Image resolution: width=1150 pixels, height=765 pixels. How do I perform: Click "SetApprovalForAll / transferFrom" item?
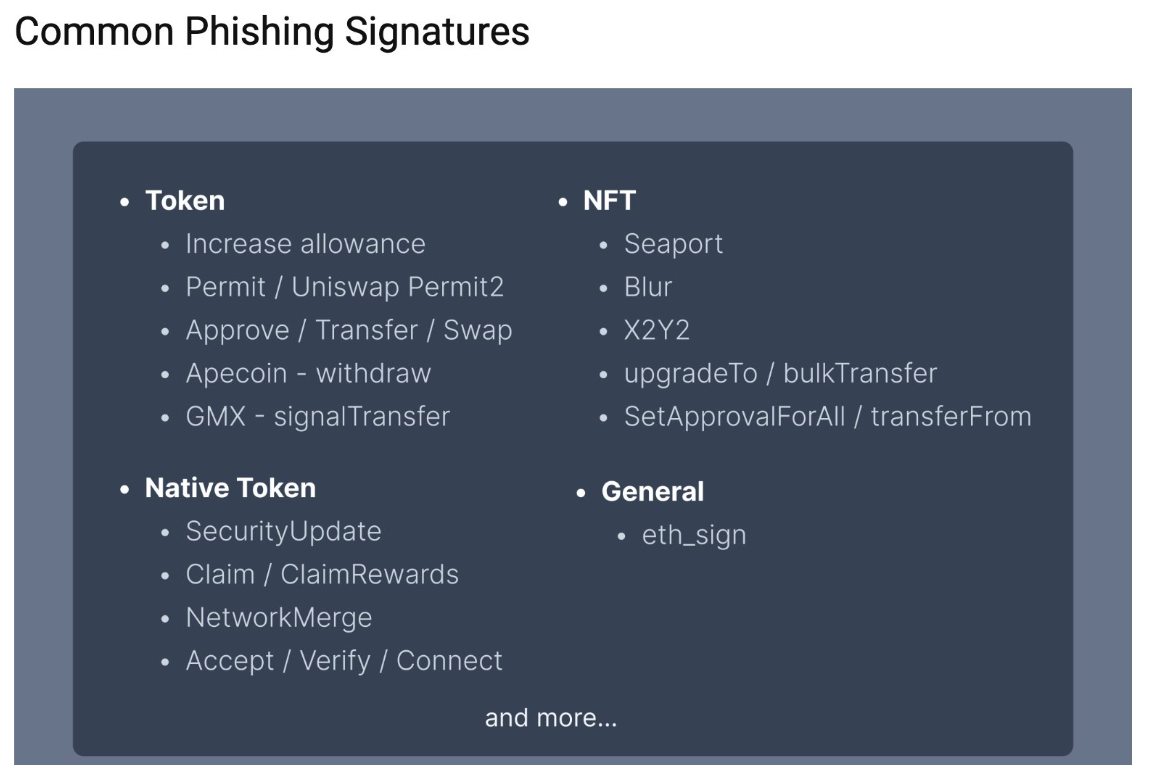coord(827,416)
